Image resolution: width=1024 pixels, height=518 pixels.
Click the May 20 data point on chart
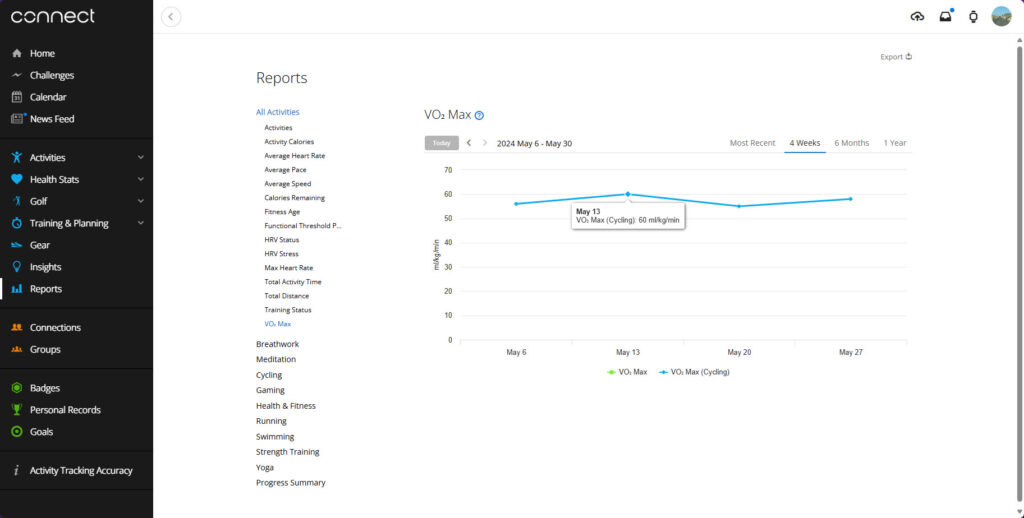point(739,206)
